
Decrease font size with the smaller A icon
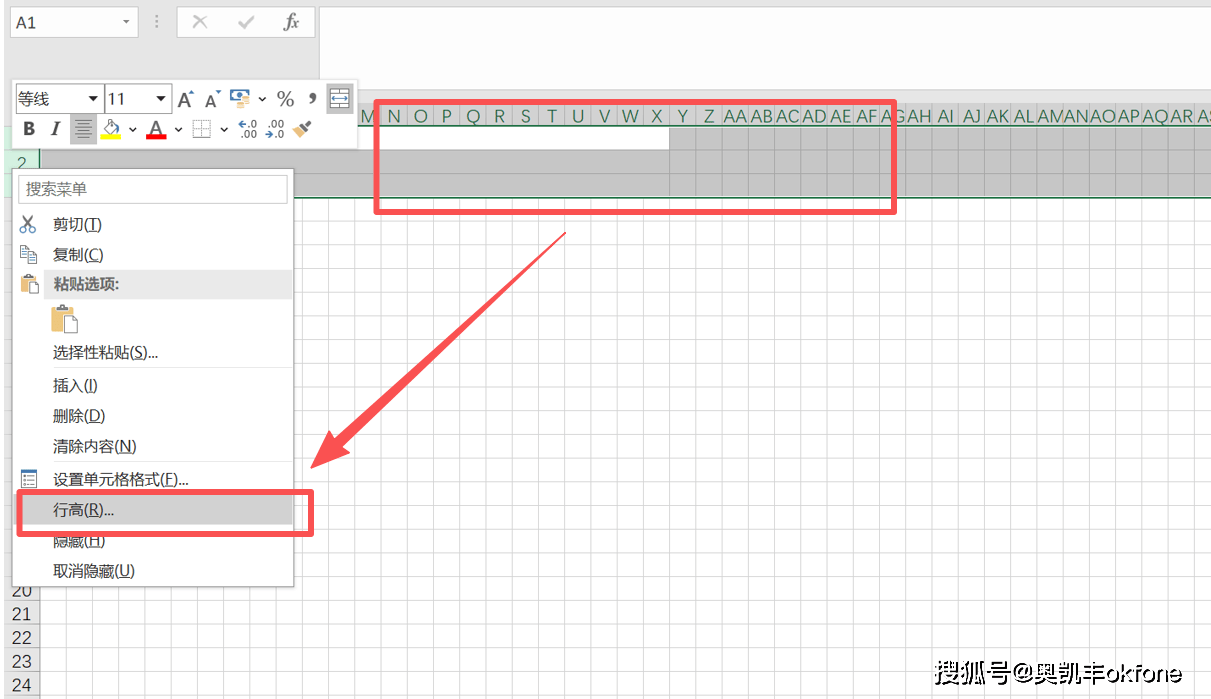pos(212,99)
